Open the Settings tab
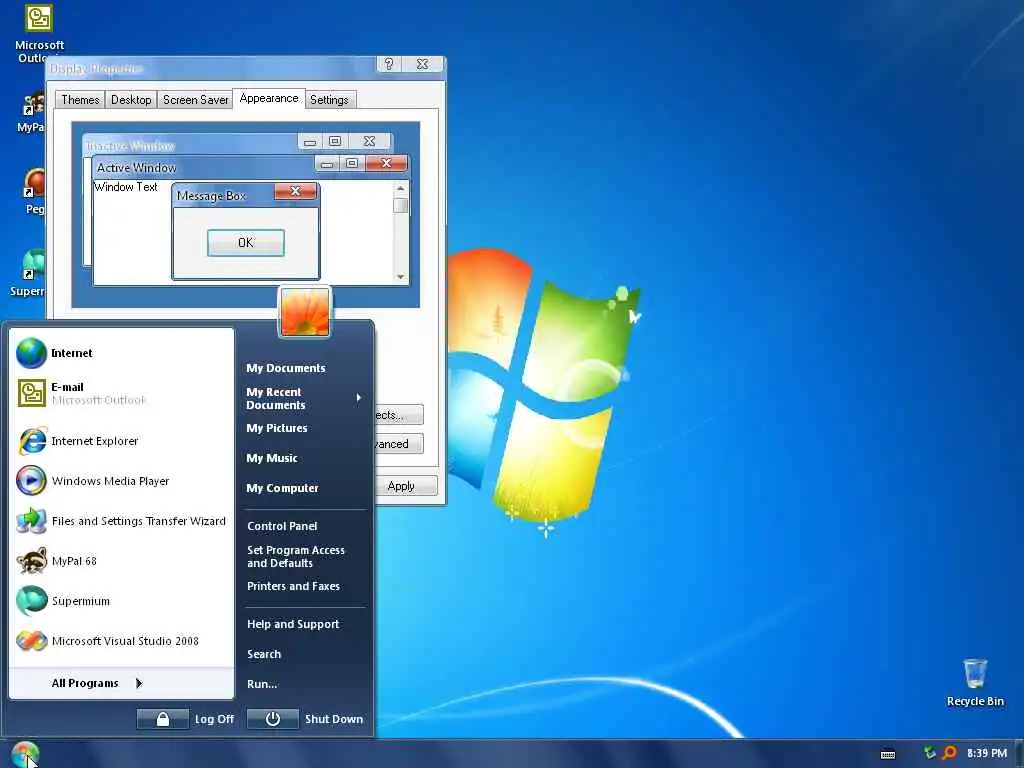Viewport: 1024px width, 768px height. [x=329, y=100]
